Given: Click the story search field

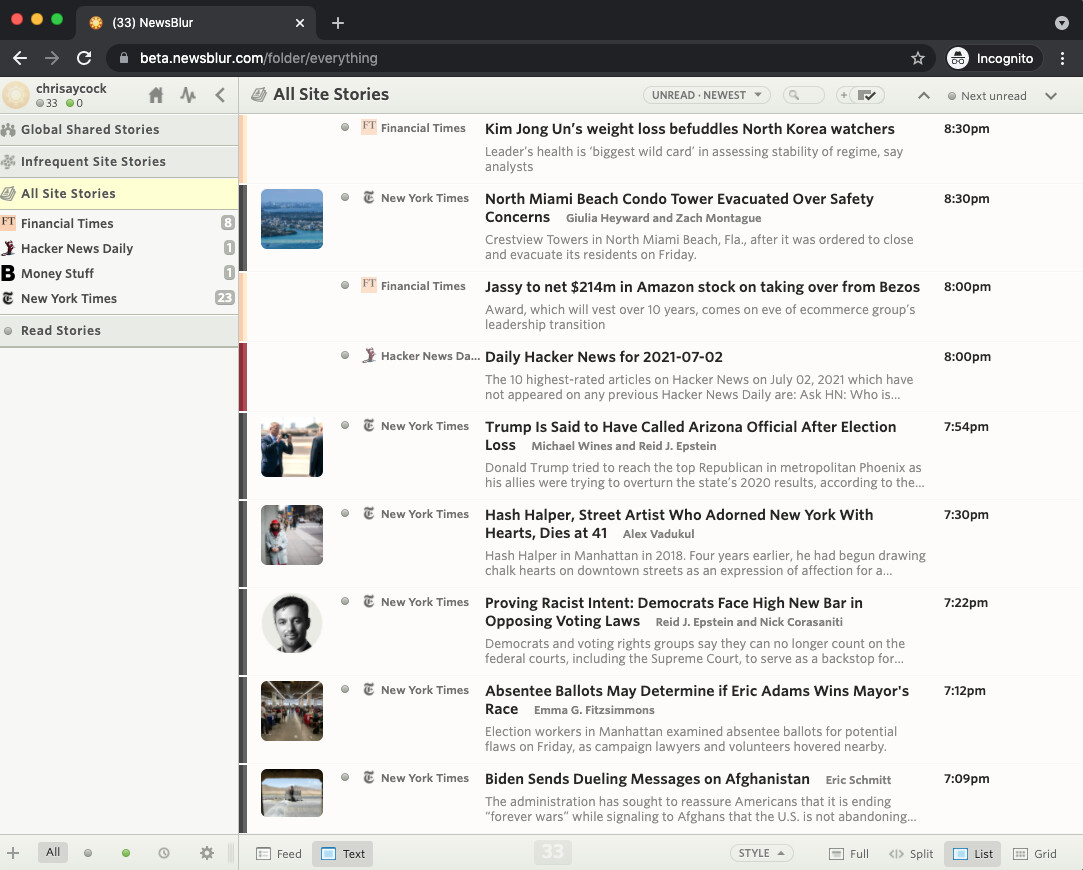Looking at the screenshot, I should pyautogui.click(x=804, y=95).
